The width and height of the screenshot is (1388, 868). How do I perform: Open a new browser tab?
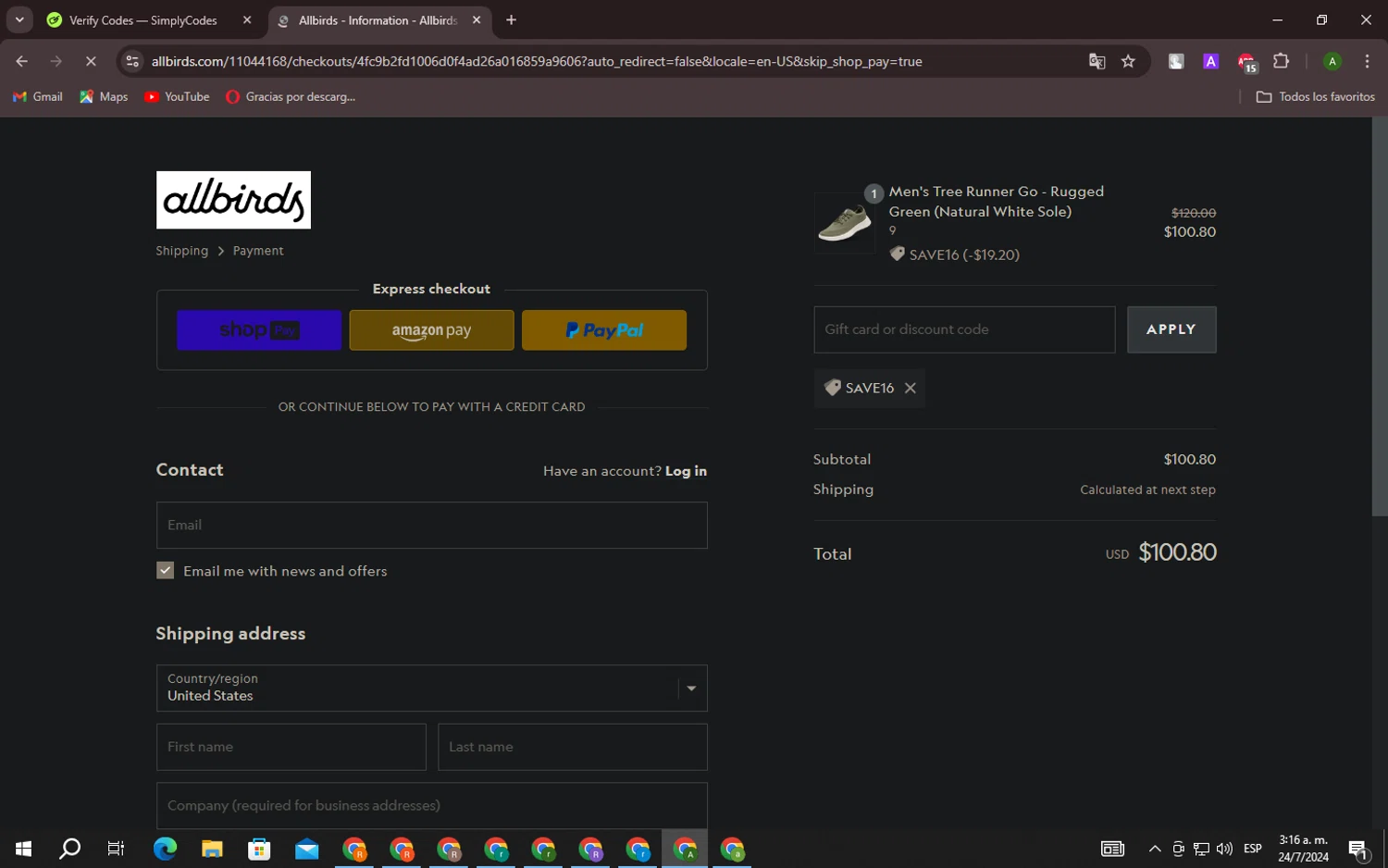click(x=511, y=20)
